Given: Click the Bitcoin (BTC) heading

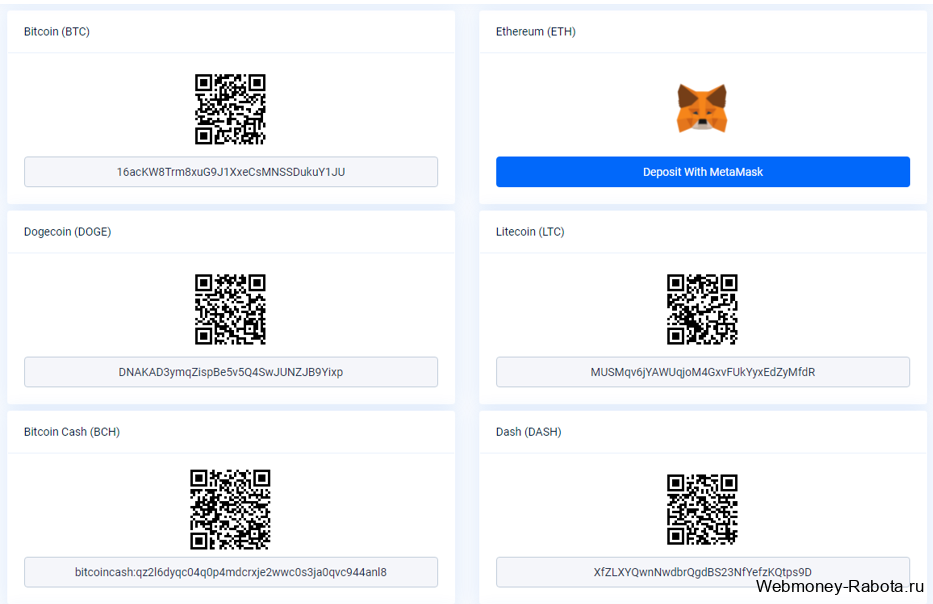Looking at the screenshot, I should pos(57,32).
